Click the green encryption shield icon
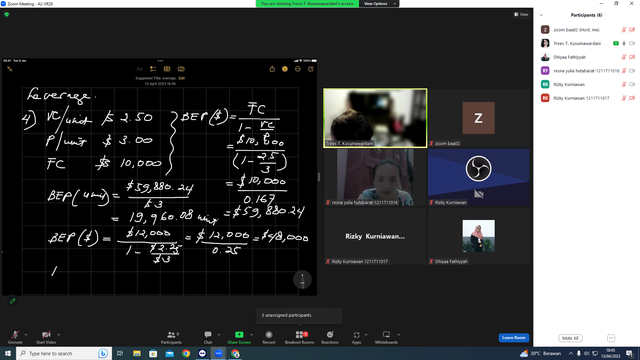 [7, 14]
